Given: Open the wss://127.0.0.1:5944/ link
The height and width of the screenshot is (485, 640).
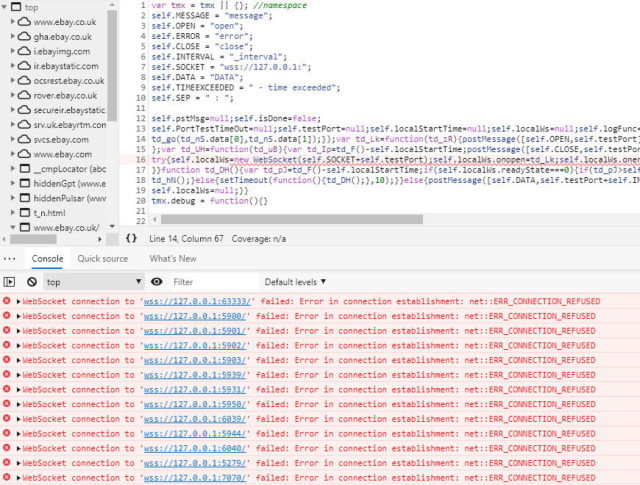Looking at the screenshot, I should point(195,434).
